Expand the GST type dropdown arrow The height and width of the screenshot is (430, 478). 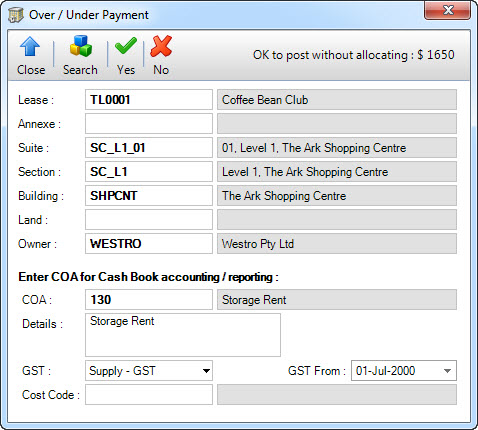[x=206, y=371]
